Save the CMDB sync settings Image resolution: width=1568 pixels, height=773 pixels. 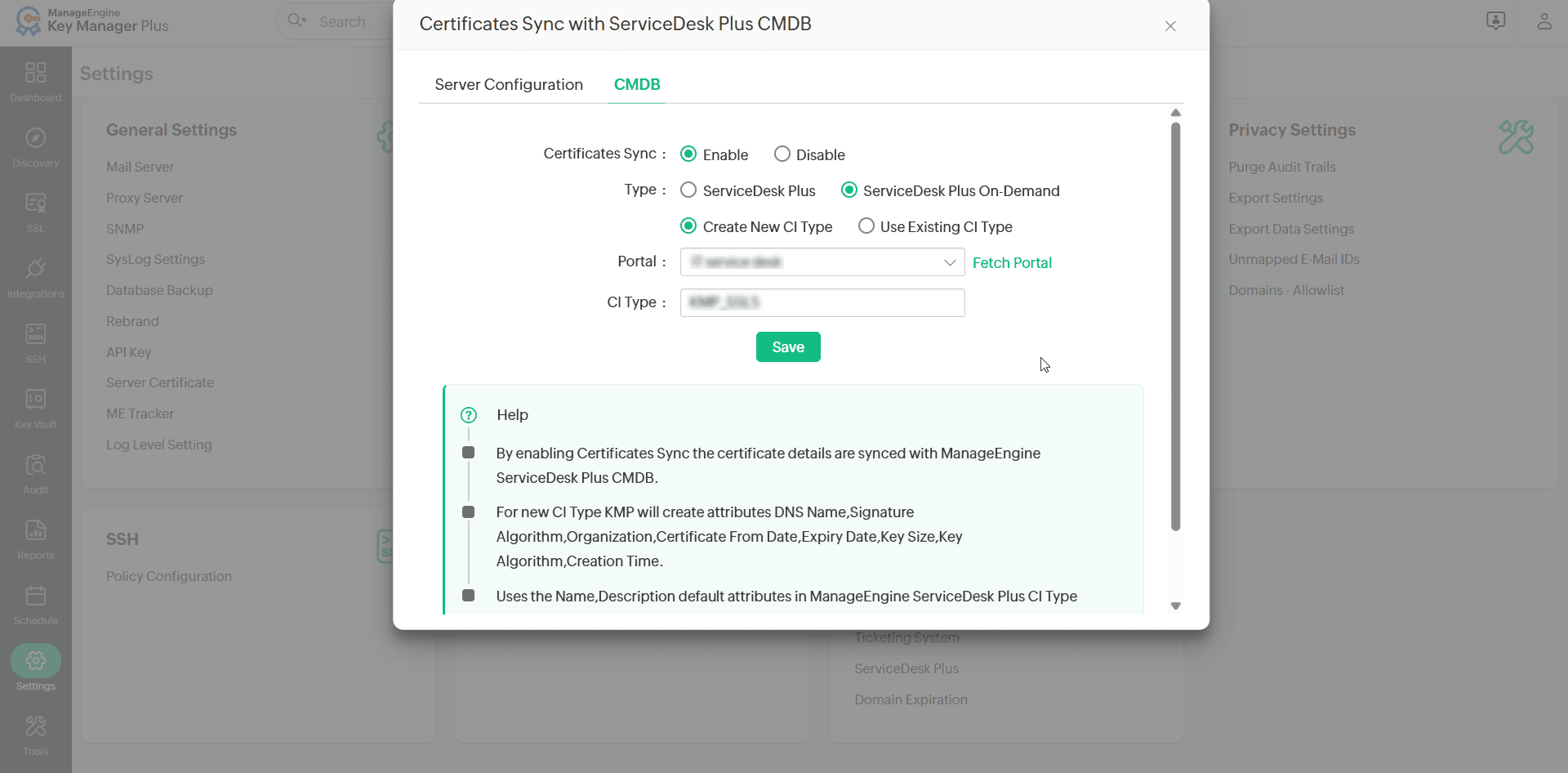pos(787,346)
